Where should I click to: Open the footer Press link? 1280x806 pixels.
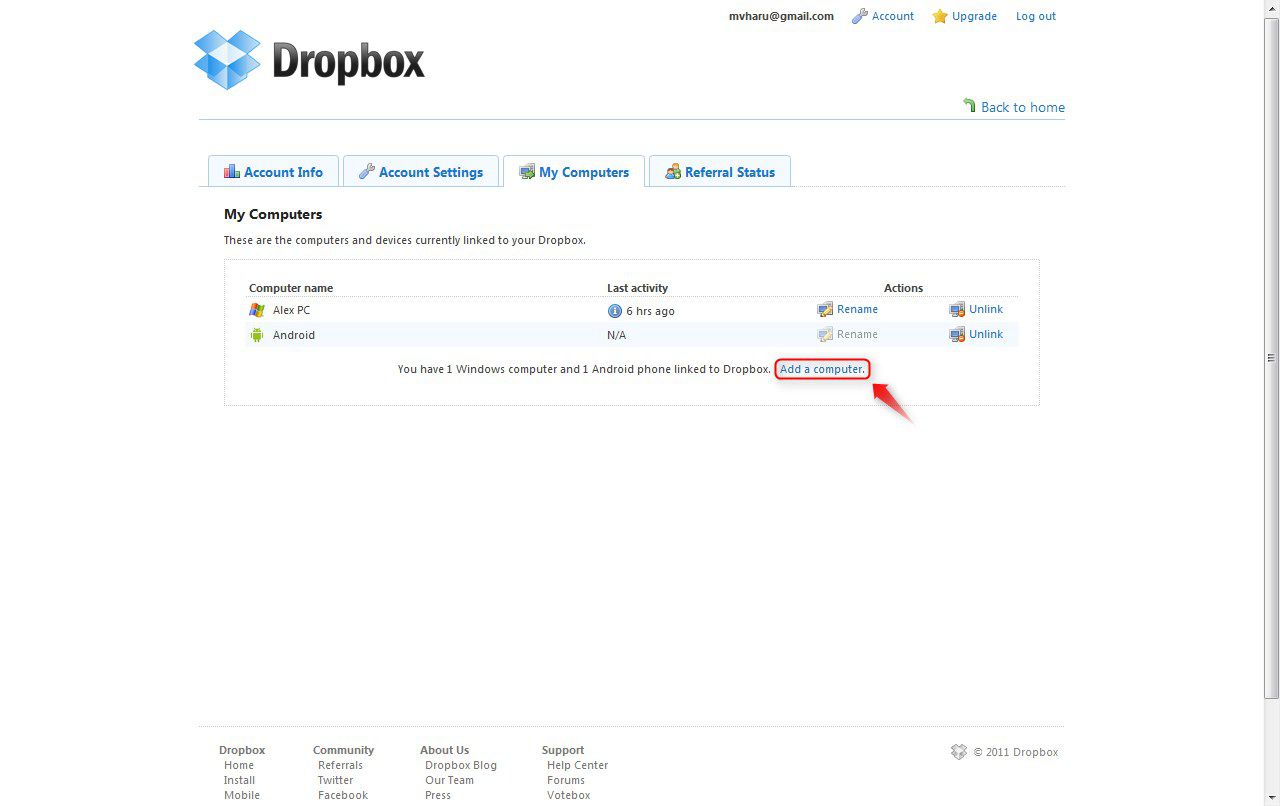point(438,795)
